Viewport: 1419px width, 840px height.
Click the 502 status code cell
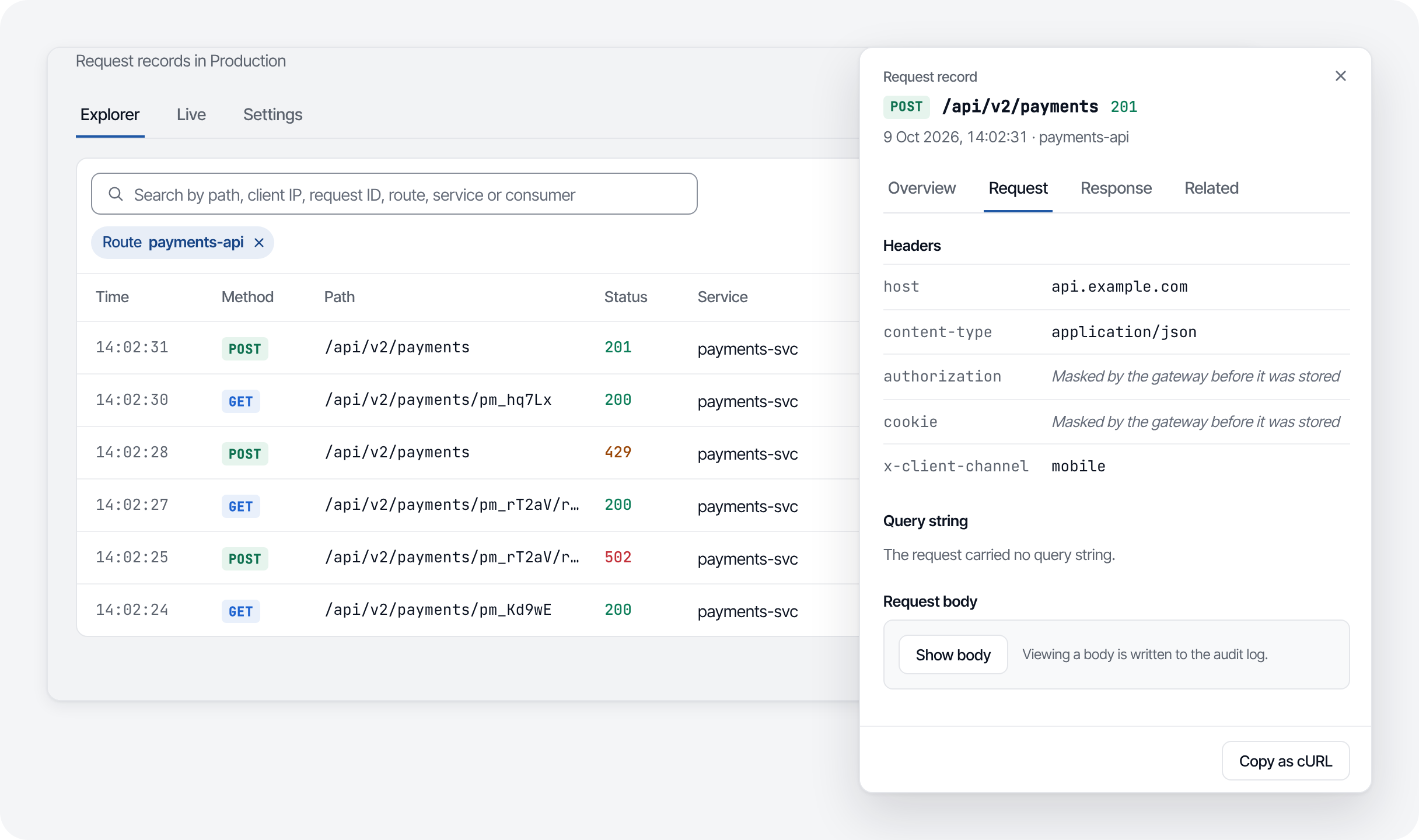(618, 557)
